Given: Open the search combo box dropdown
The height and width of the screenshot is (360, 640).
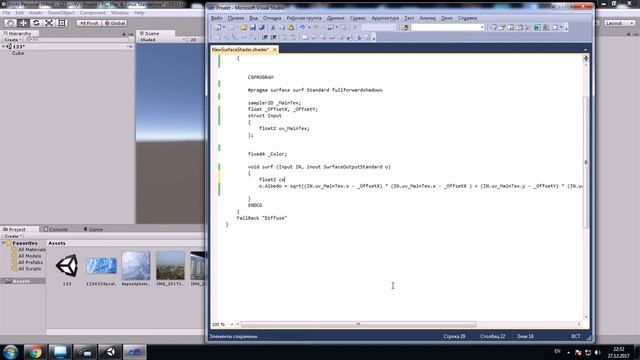Looking at the screenshot, I should click(x=482, y=27).
